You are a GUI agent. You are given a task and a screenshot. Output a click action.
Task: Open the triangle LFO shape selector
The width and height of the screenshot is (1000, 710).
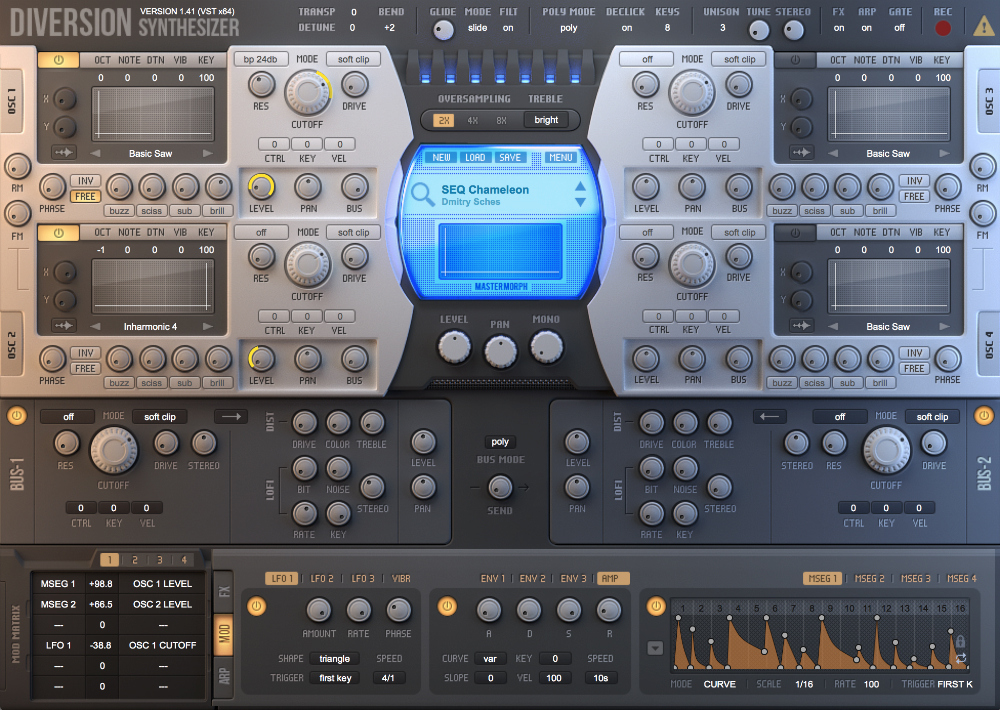coord(334,658)
